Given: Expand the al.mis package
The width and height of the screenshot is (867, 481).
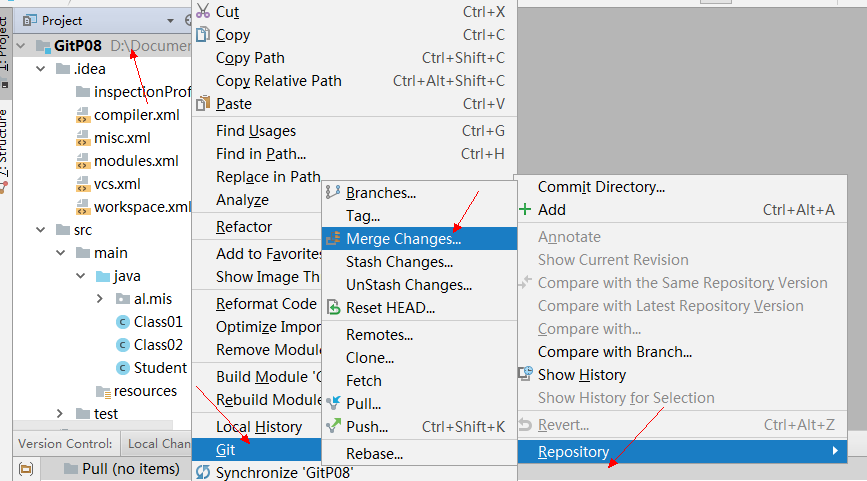Looking at the screenshot, I should (x=100, y=299).
